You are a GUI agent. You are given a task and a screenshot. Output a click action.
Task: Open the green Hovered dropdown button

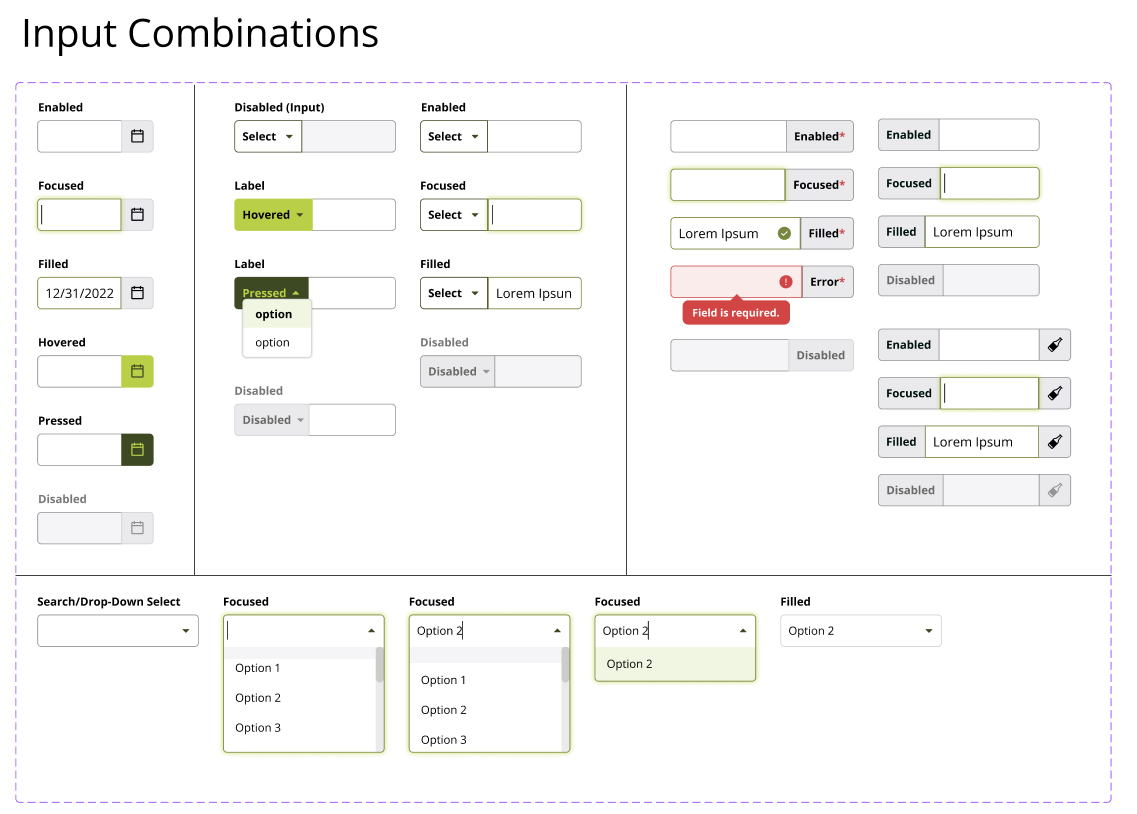[x=273, y=215]
